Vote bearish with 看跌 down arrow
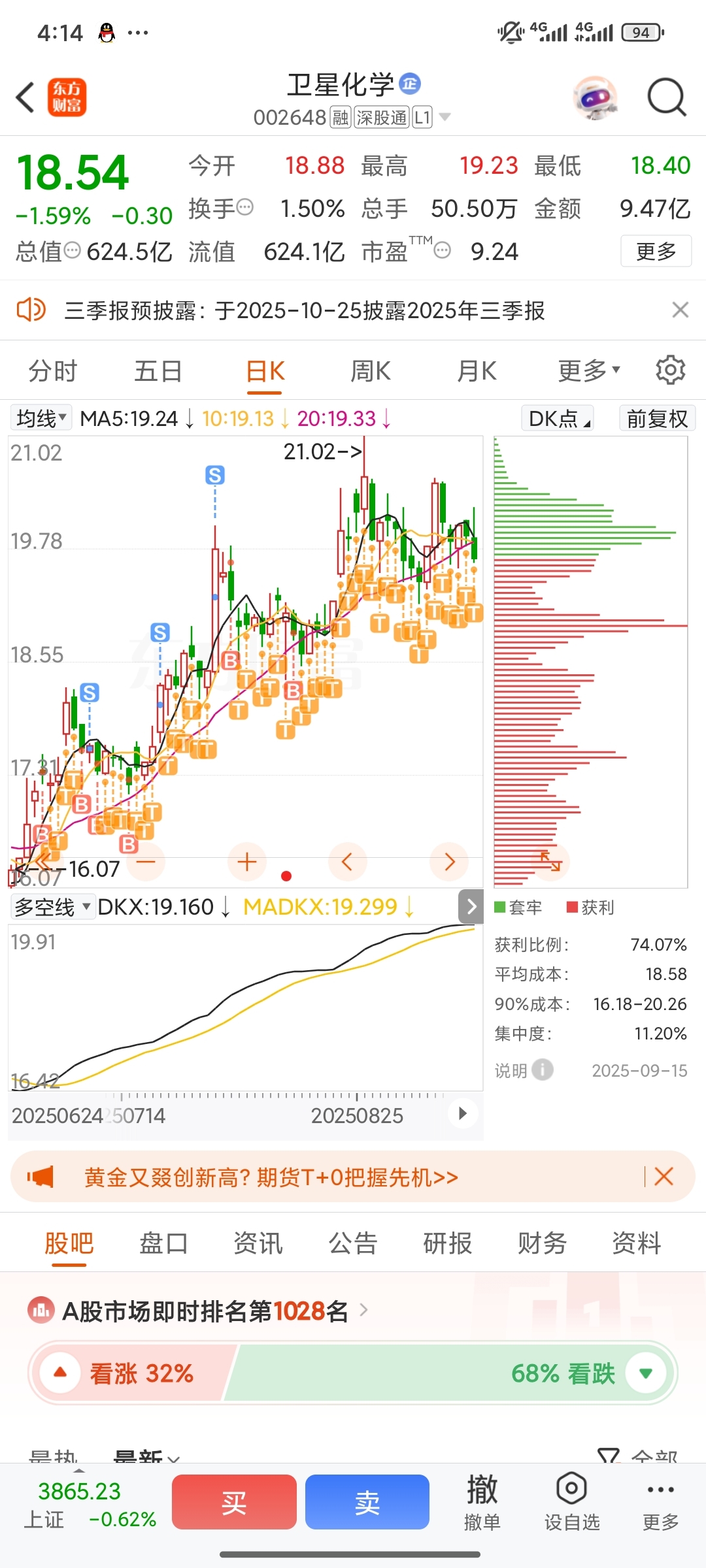Image resolution: width=706 pixels, height=1568 pixels. pyautogui.click(x=646, y=1373)
